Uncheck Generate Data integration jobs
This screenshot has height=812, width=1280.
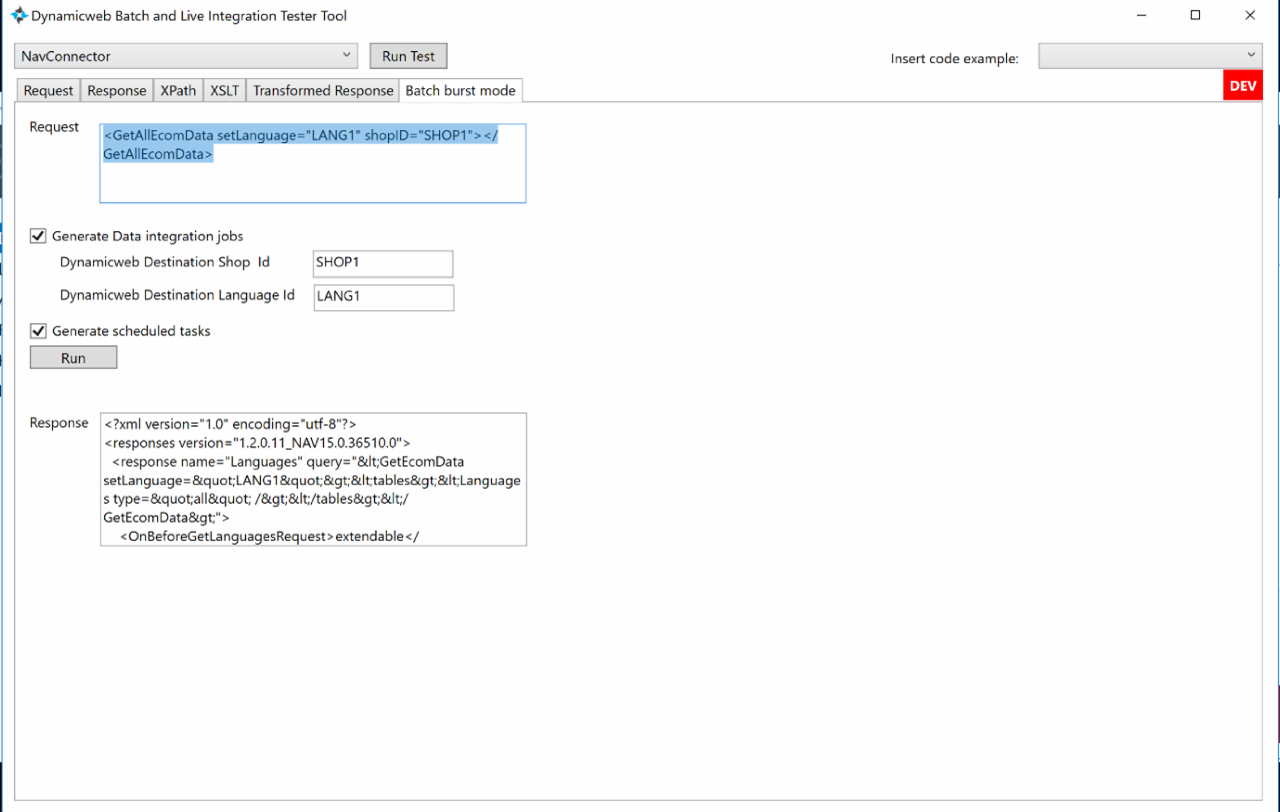pyautogui.click(x=39, y=237)
